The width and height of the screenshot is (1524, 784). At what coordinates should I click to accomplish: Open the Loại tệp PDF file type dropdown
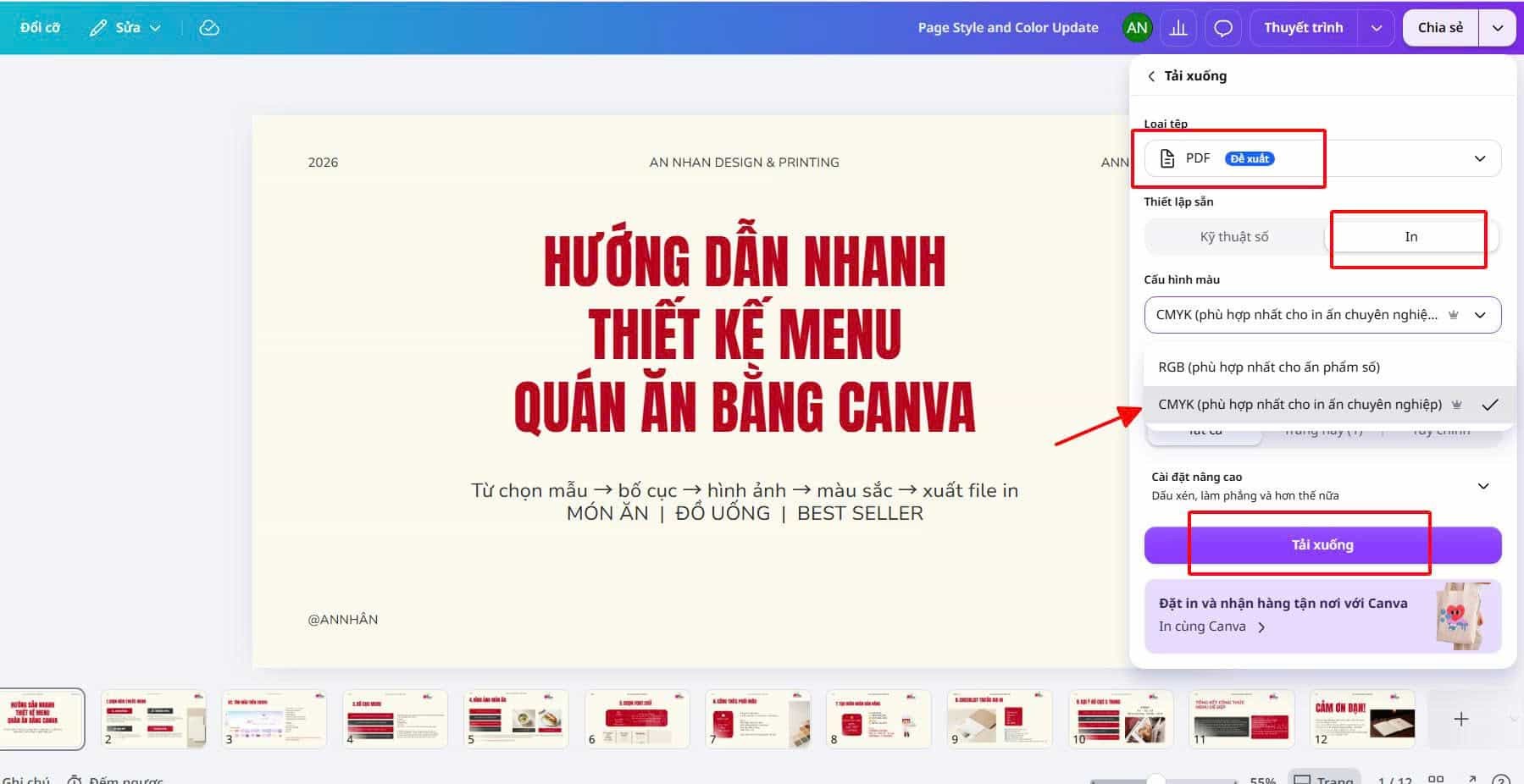tap(1322, 158)
